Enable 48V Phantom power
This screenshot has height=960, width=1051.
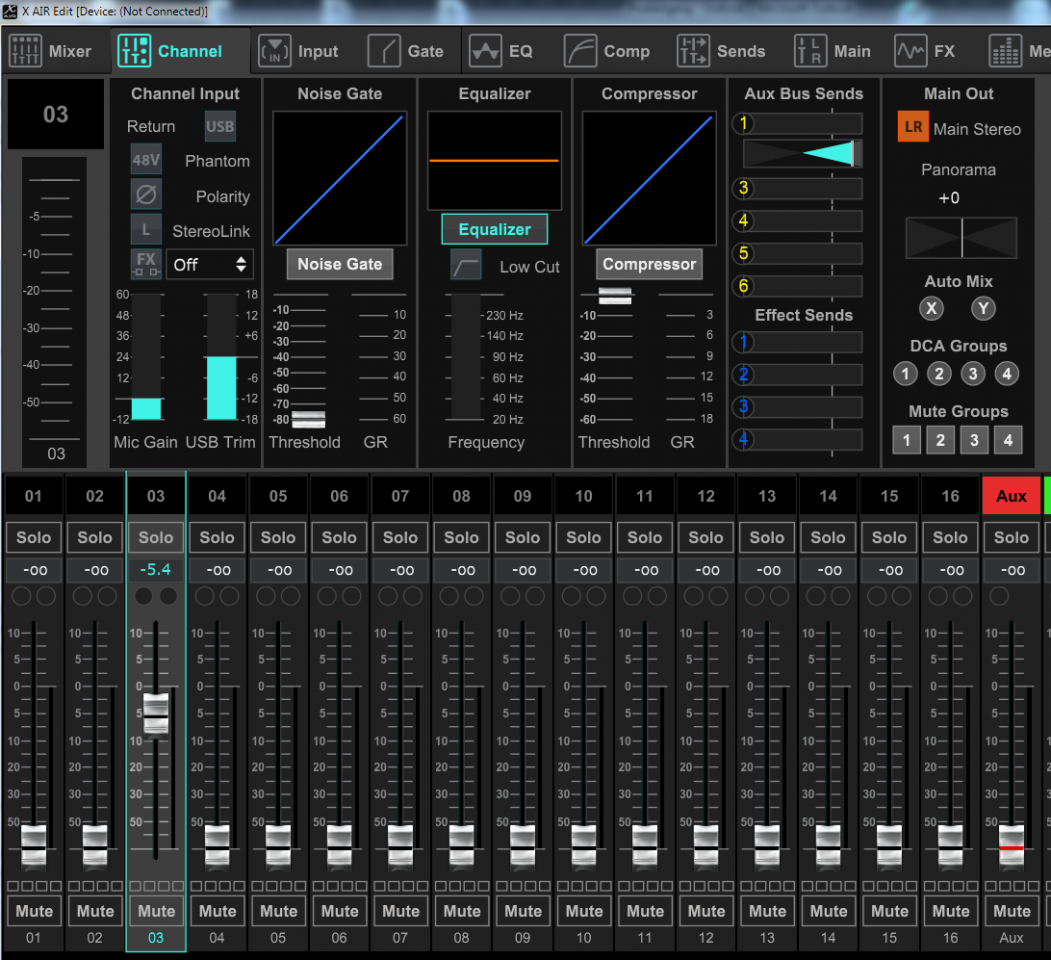(146, 160)
